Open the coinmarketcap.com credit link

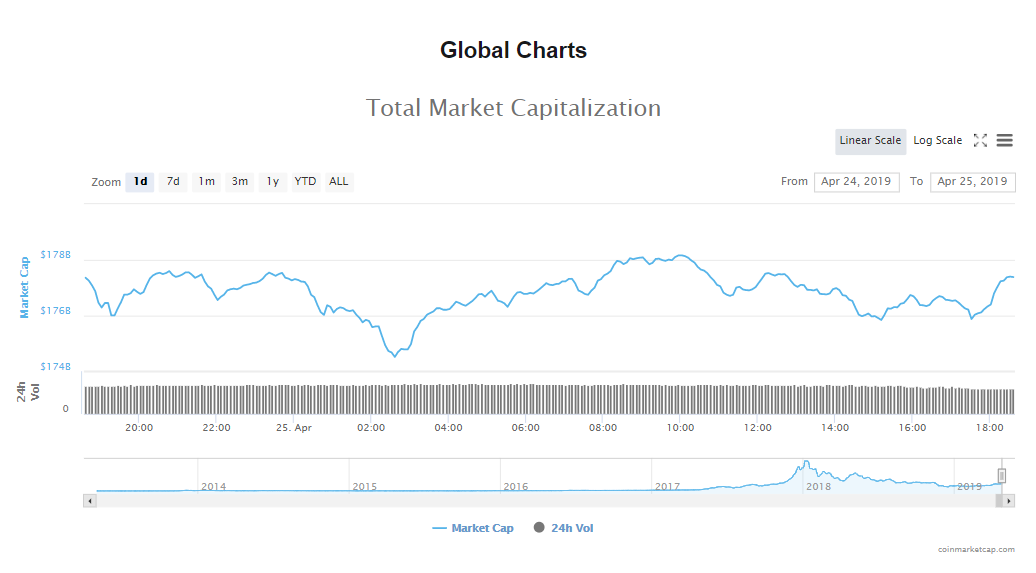[x=976, y=549]
